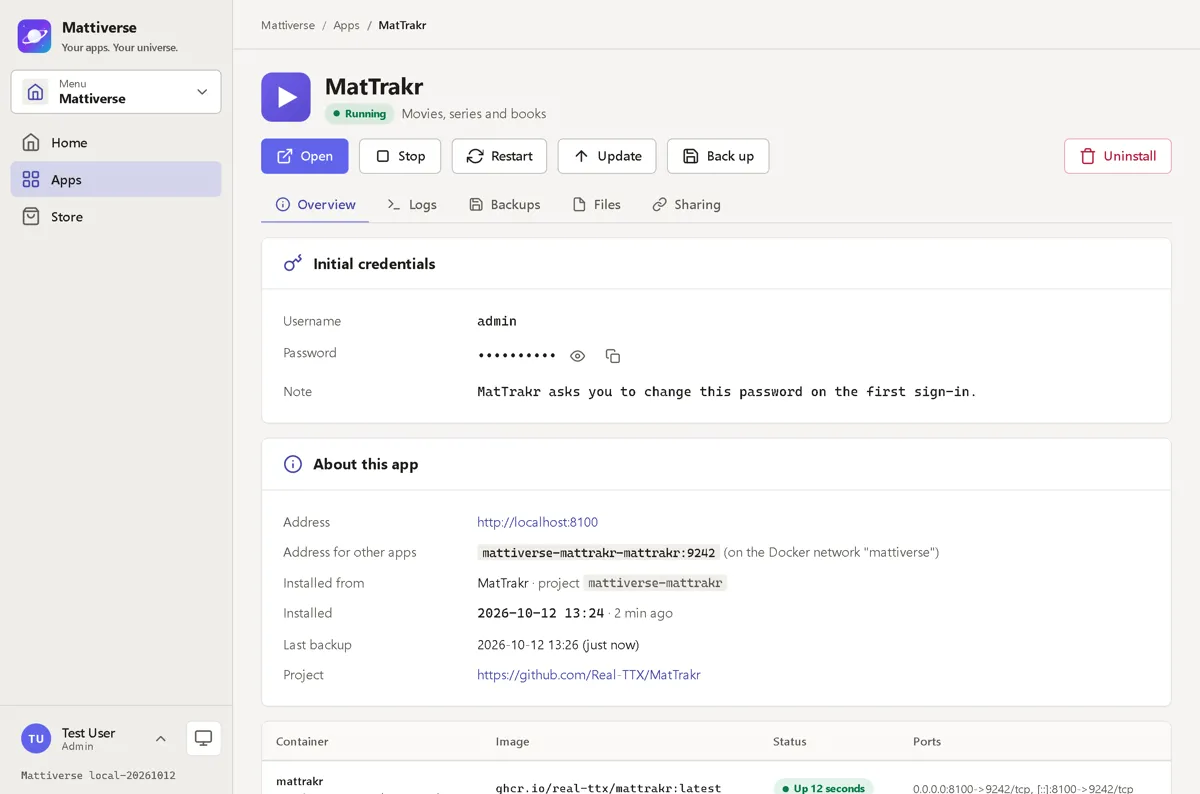The height and width of the screenshot is (794, 1200).
Task: Click the Open button
Action: 305,156
